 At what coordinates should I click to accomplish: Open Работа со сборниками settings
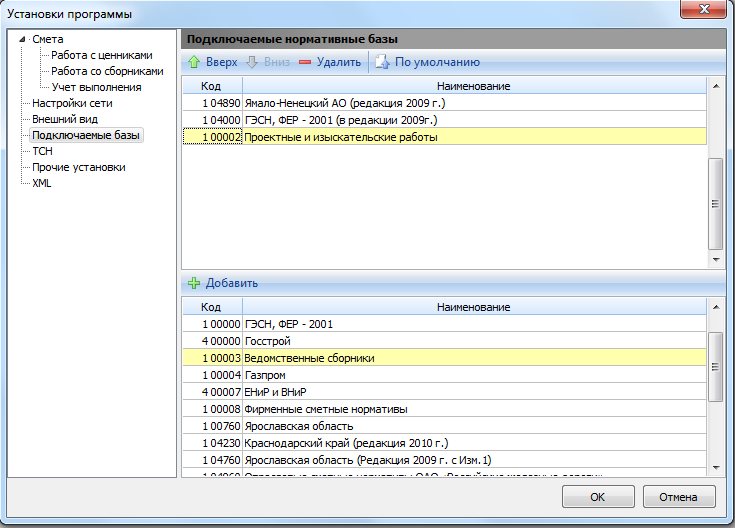click(107, 71)
